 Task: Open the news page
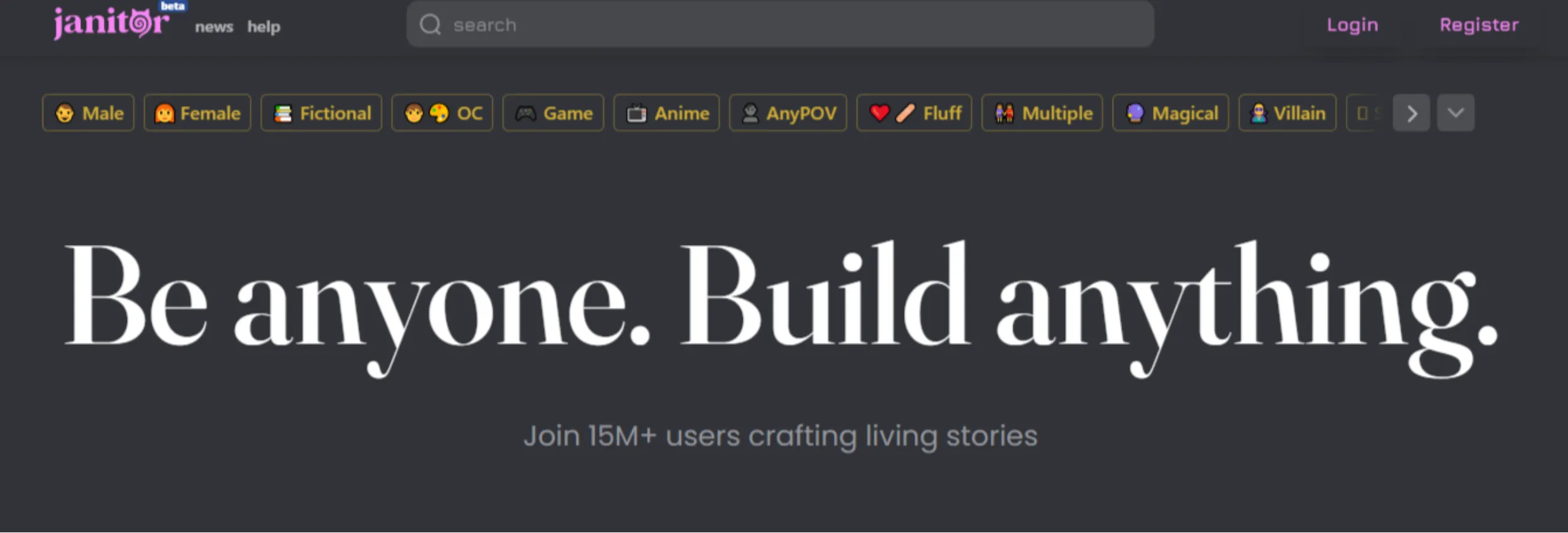coord(214,27)
